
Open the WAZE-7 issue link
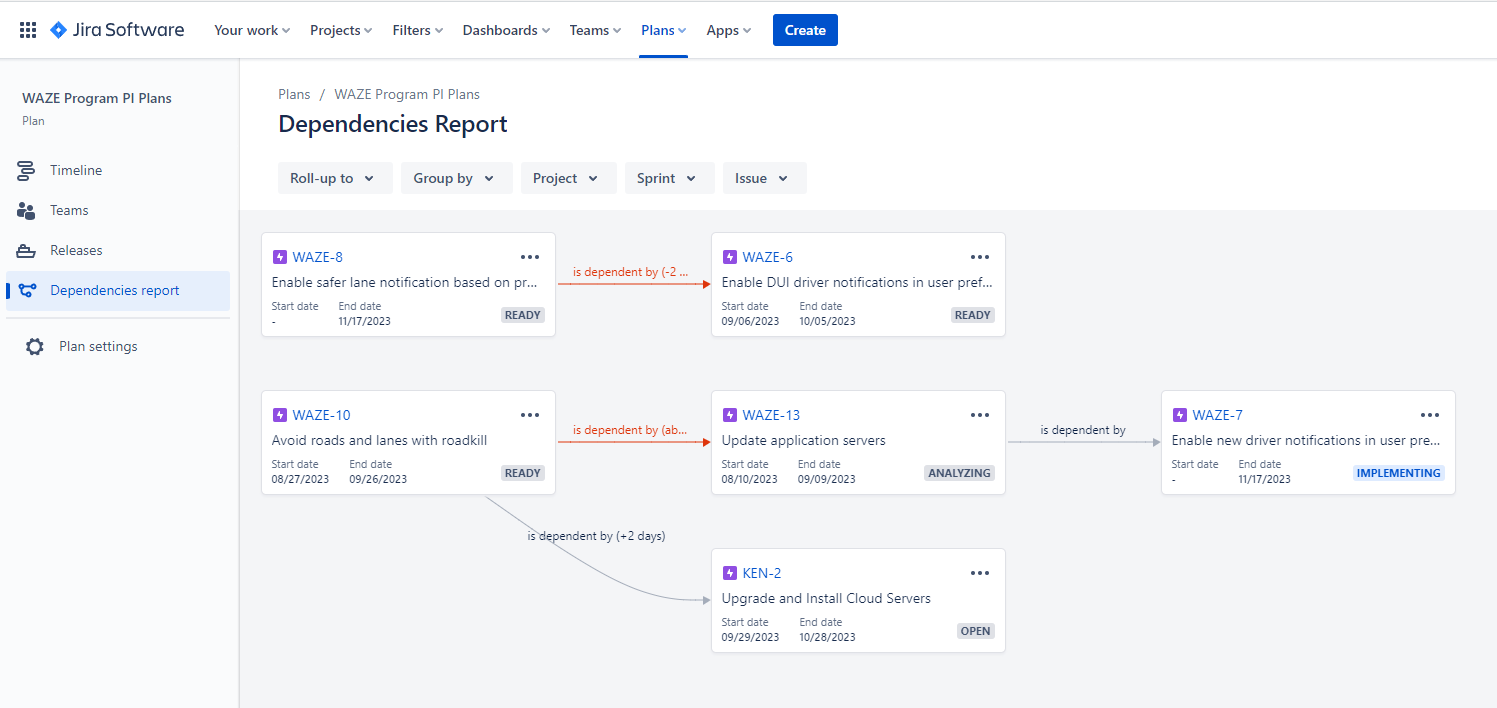(1218, 415)
